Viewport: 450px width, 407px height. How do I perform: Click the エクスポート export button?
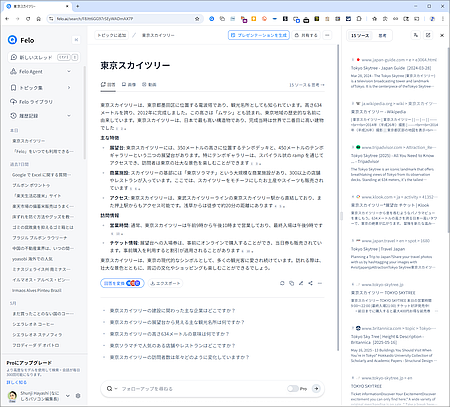[165, 283]
